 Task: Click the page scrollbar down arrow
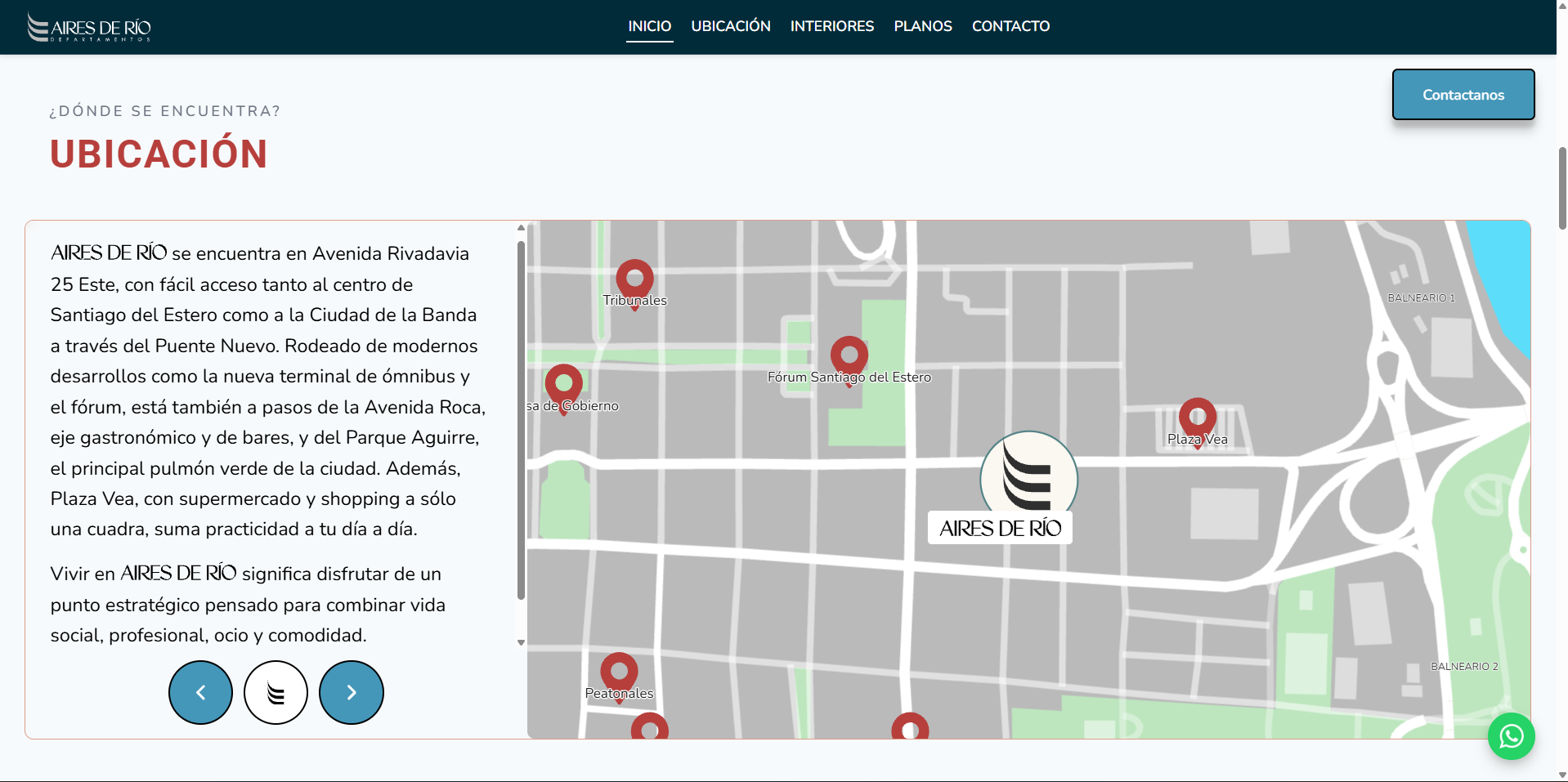[1562, 775]
